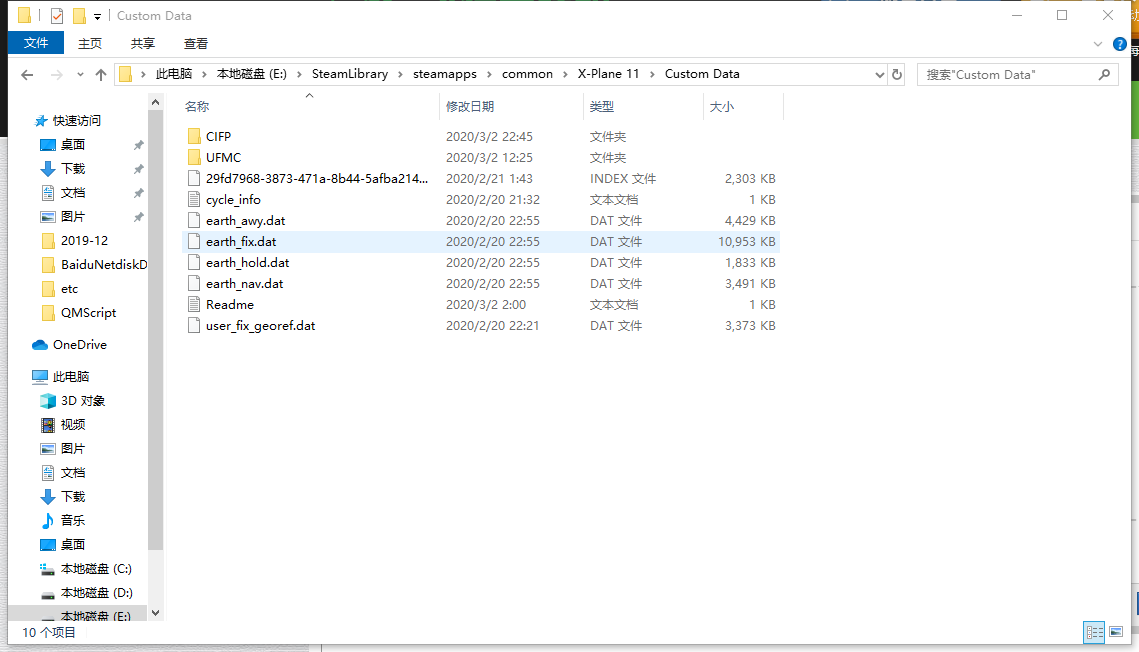Expand the breadcrumb chevron after Custom Data's parent X-Plane 11
Screen dimensions: 1139x652
click(652, 74)
